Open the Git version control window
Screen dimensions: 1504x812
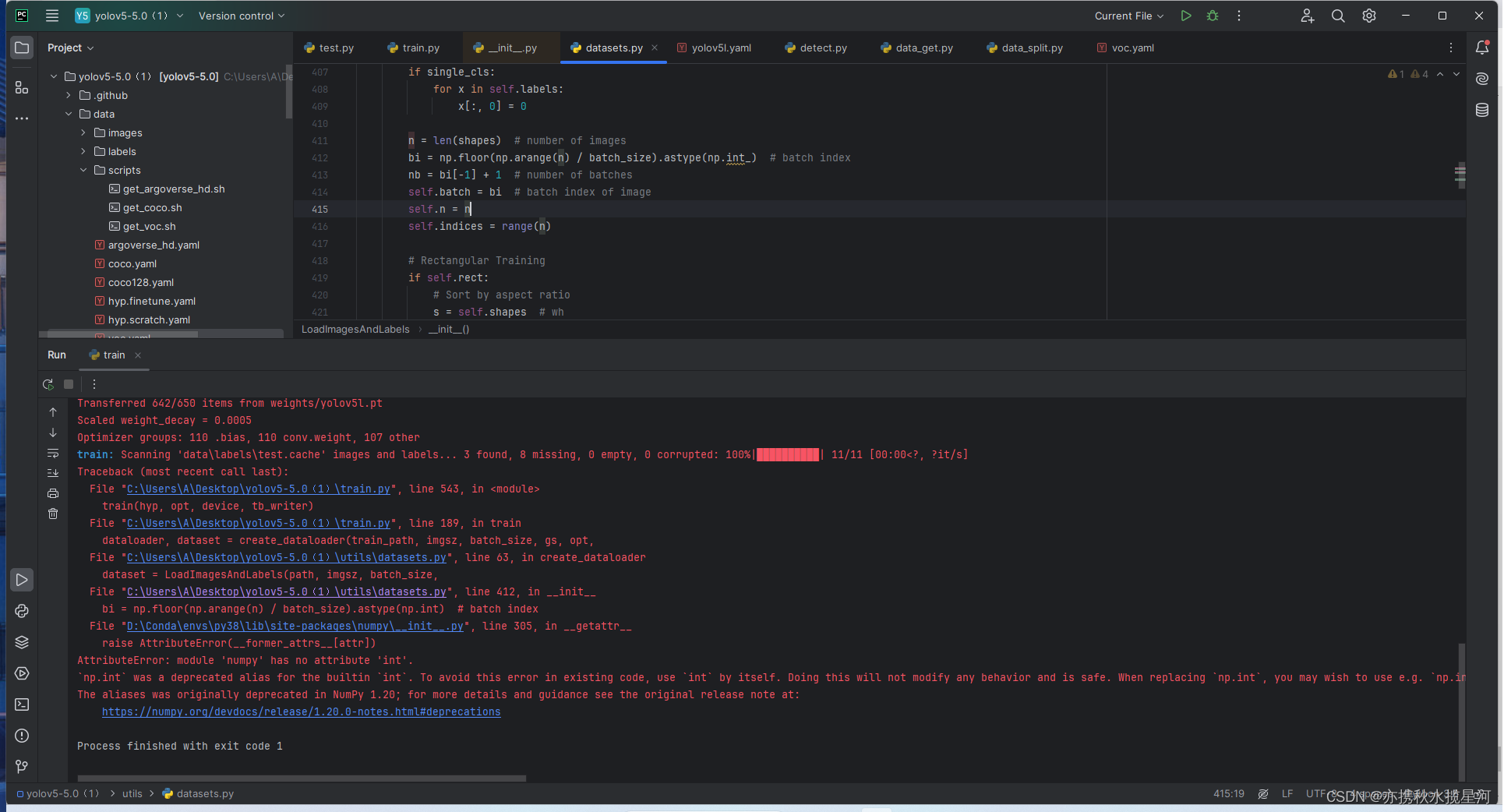(x=22, y=767)
